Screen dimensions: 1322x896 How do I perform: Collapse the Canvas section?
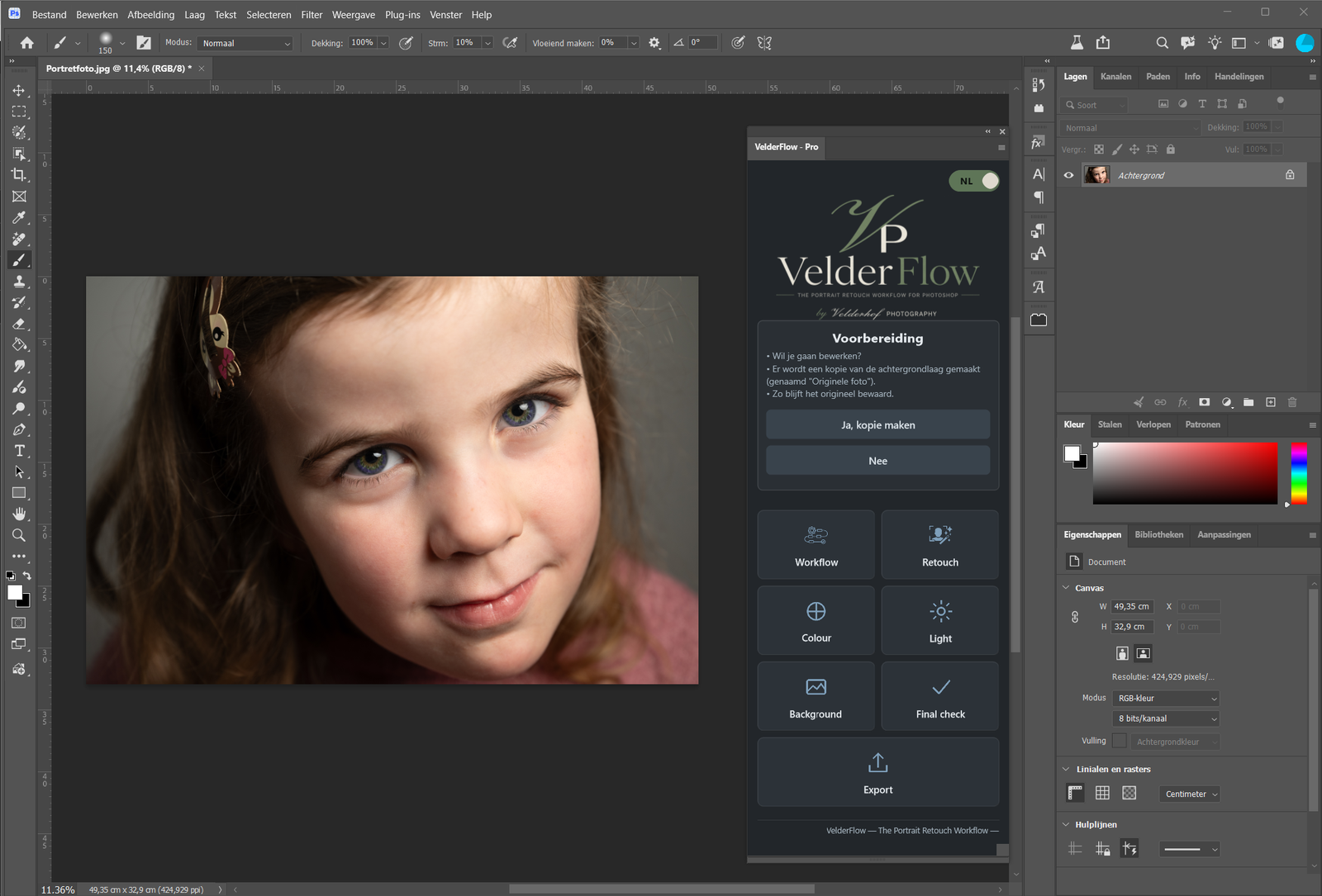tap(1066, 588)
